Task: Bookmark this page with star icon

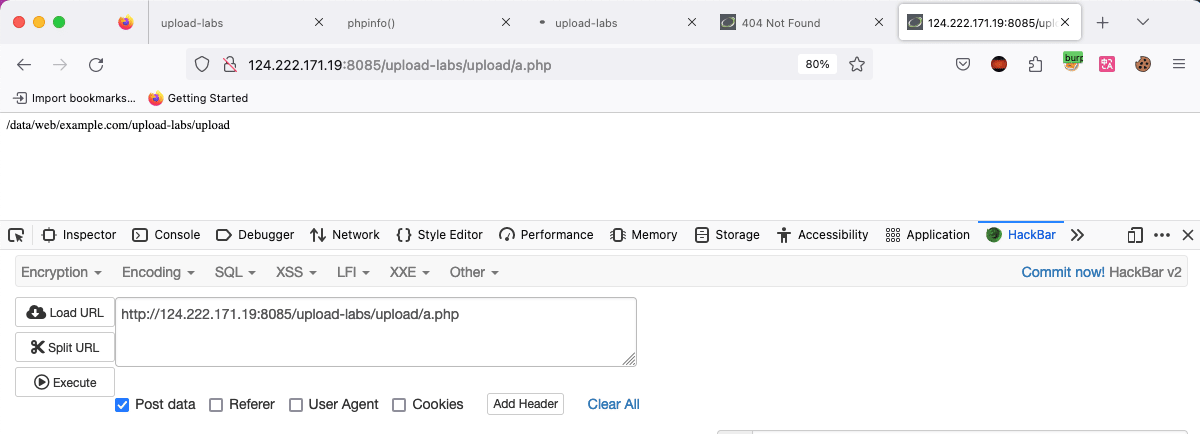Action: [x=857, y=64]
